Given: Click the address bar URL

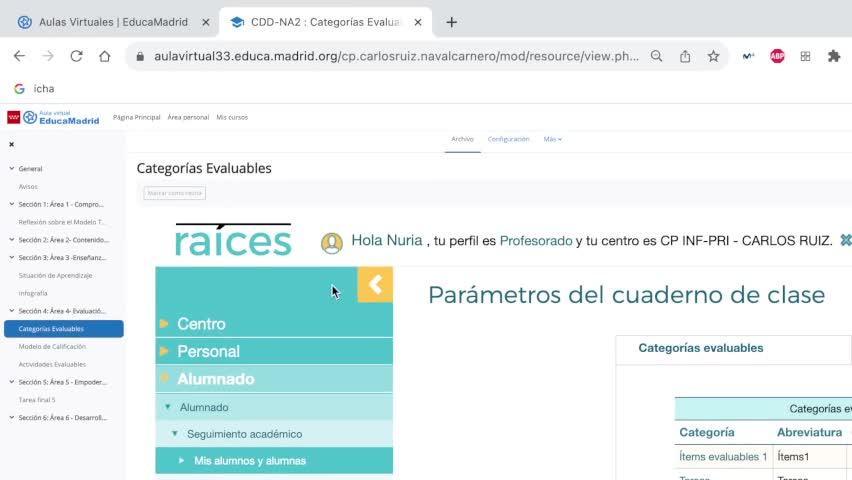Looking at the screenshot, I should (x=396, y=56).
